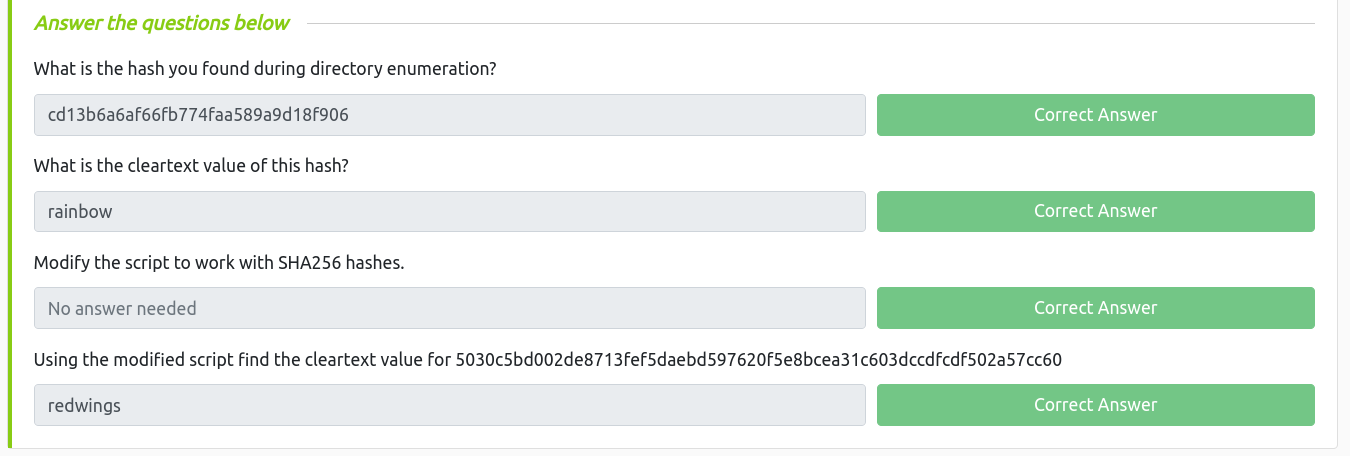The height and width of the screenshot is (456, 1350).
Task: Click the long 5030c5bd SHA256 hash string
Action: point(757,359)
